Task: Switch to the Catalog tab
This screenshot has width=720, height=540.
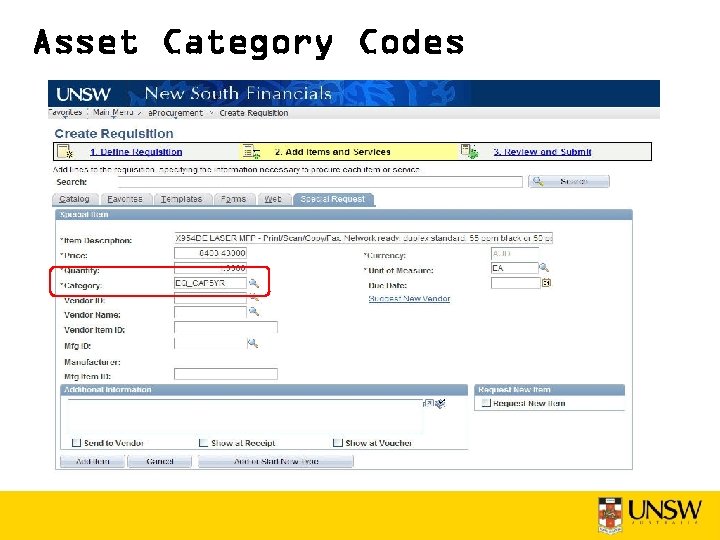Action: [x=75, y=199]
